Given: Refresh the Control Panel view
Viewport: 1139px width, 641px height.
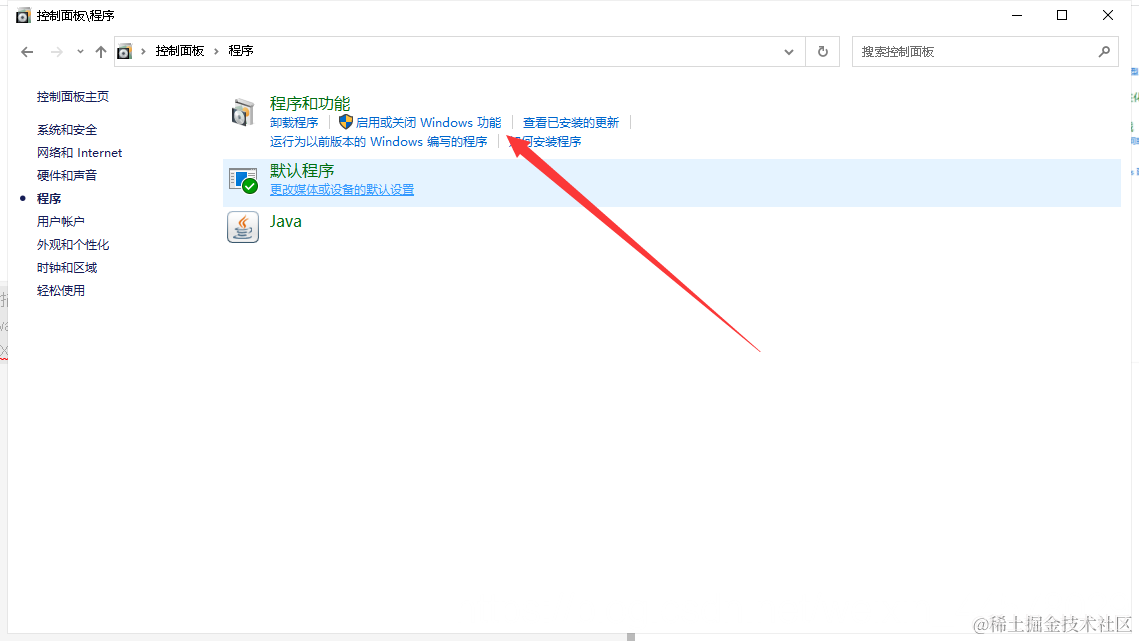Looking at the screenshot, I should pyautogui.click(x=822, y=52).
